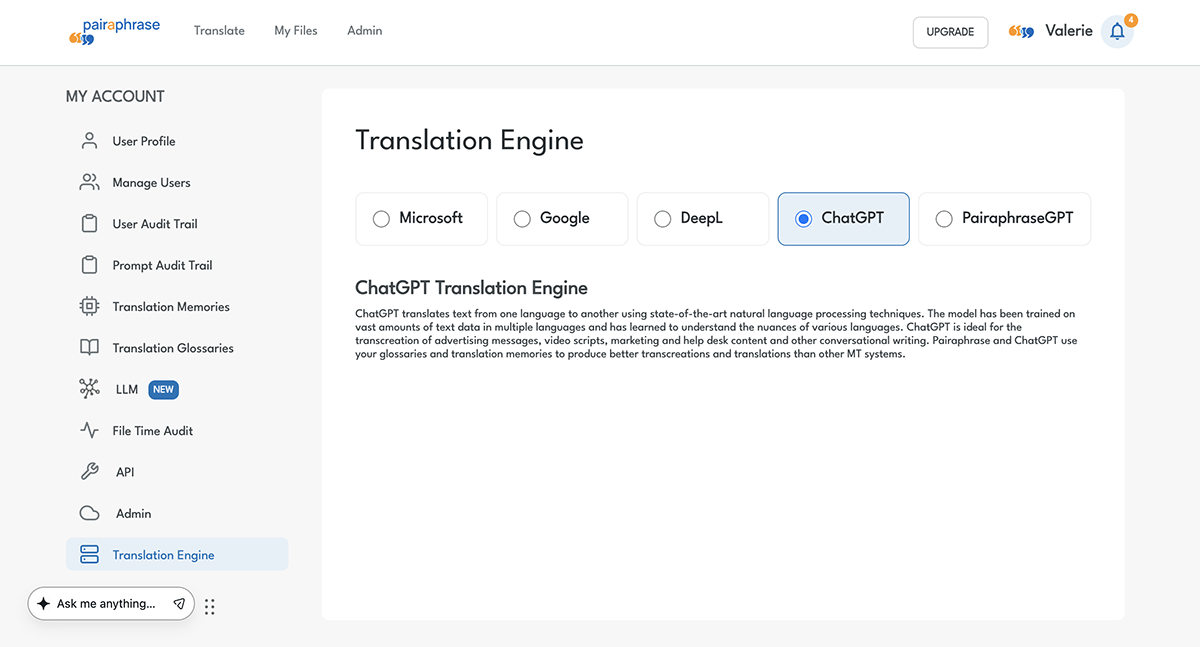Select the File Time Audit waveform icon
The width and height of the screenshot is (1200, 647).
pyautogui.click(x=89, y=430)
